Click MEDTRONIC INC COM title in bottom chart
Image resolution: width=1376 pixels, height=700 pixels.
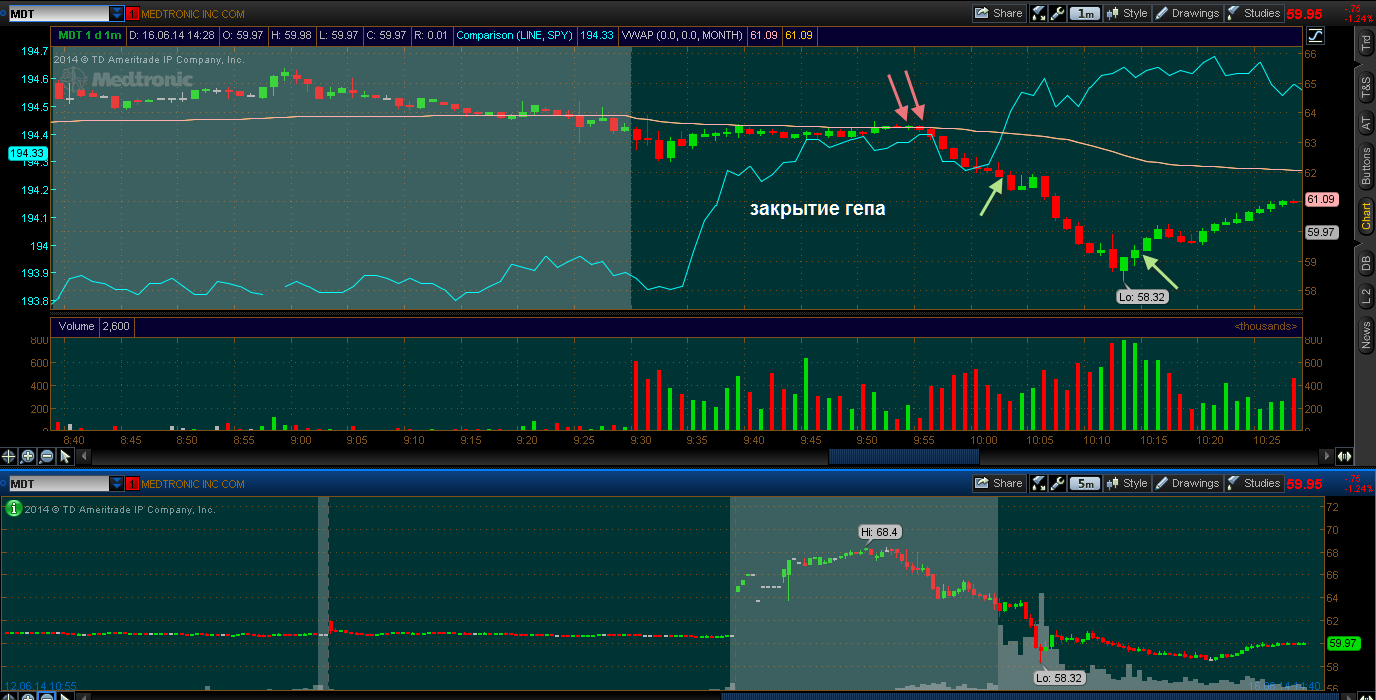click(193, 484)
